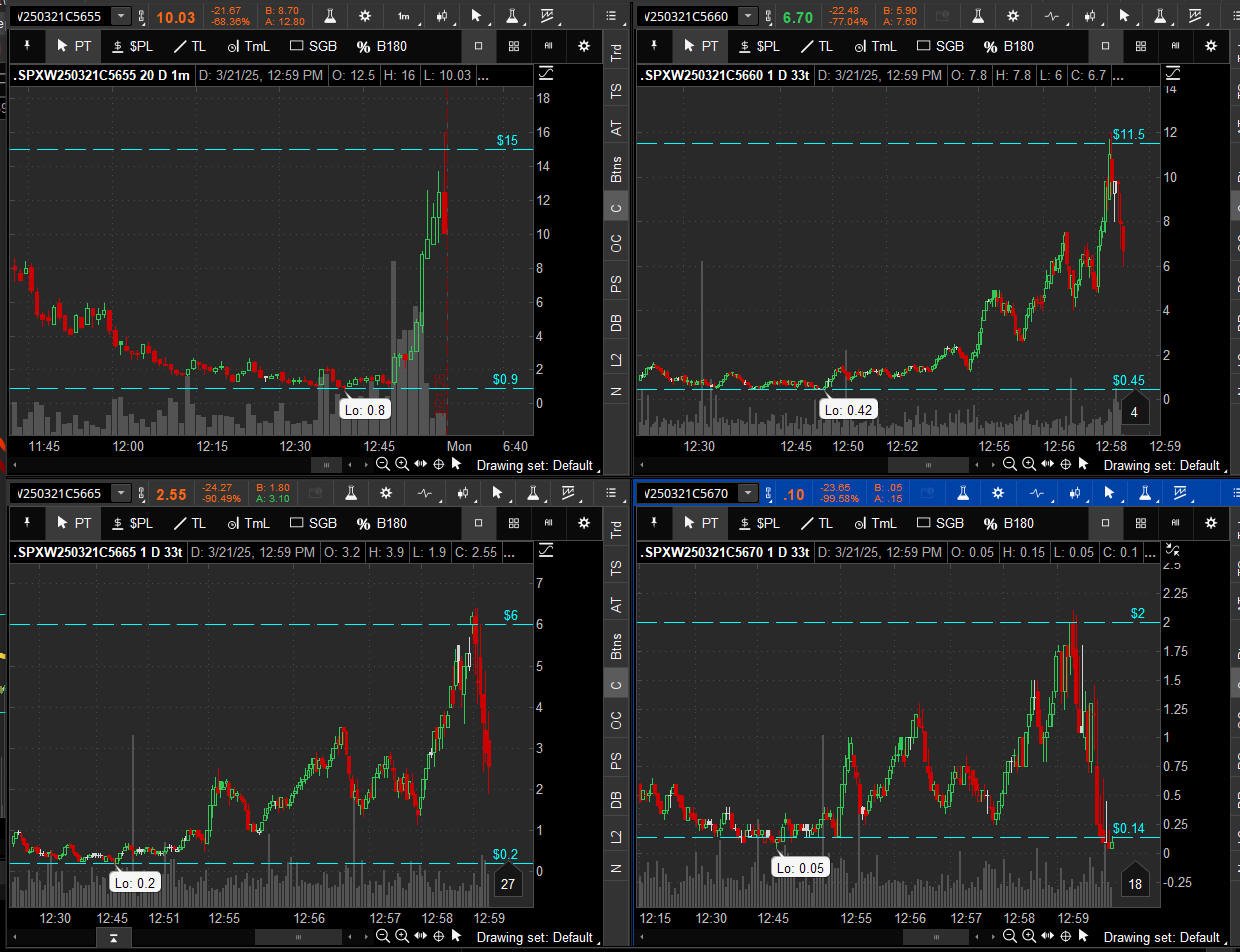Click the pan arrows icon below the C5655 chart
This screenshot has height=952, width=1240.
point(420,464)
